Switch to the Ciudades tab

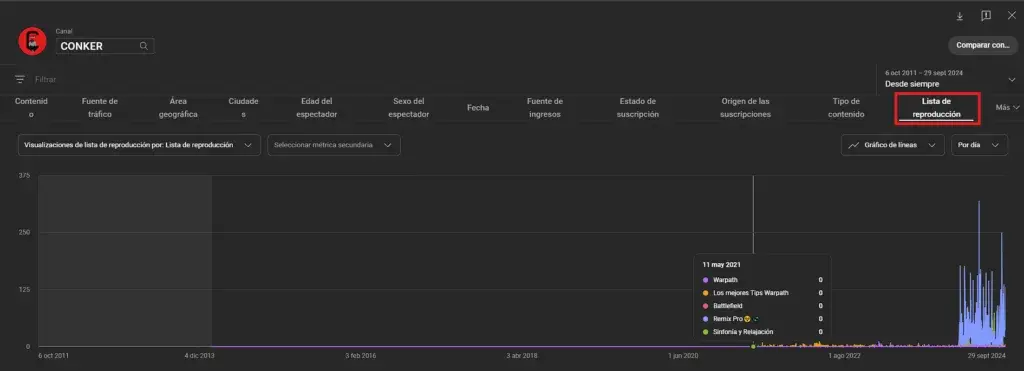point(244,108)
